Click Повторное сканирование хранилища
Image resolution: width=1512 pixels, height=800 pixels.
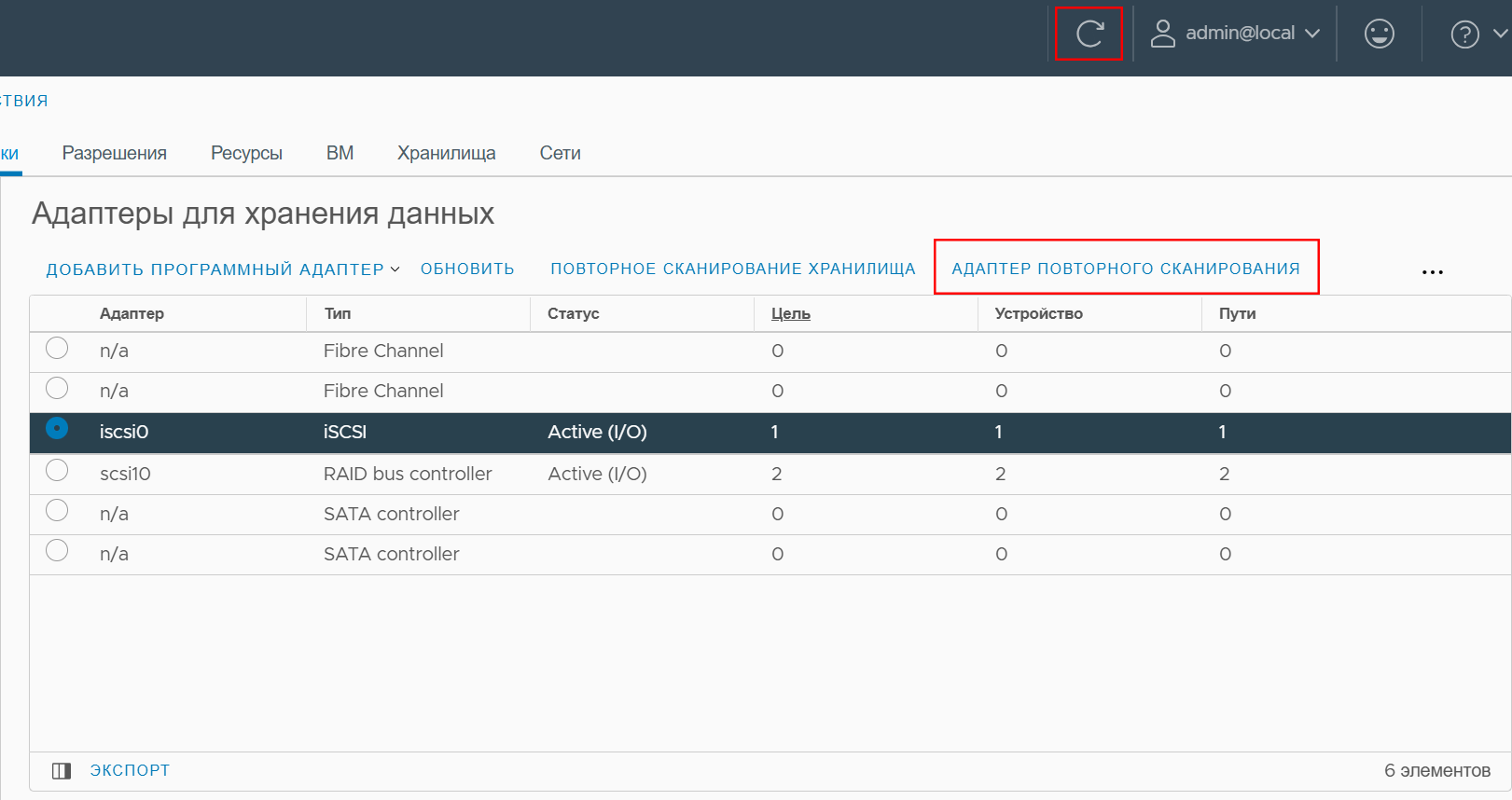click(x=733, y=269)
